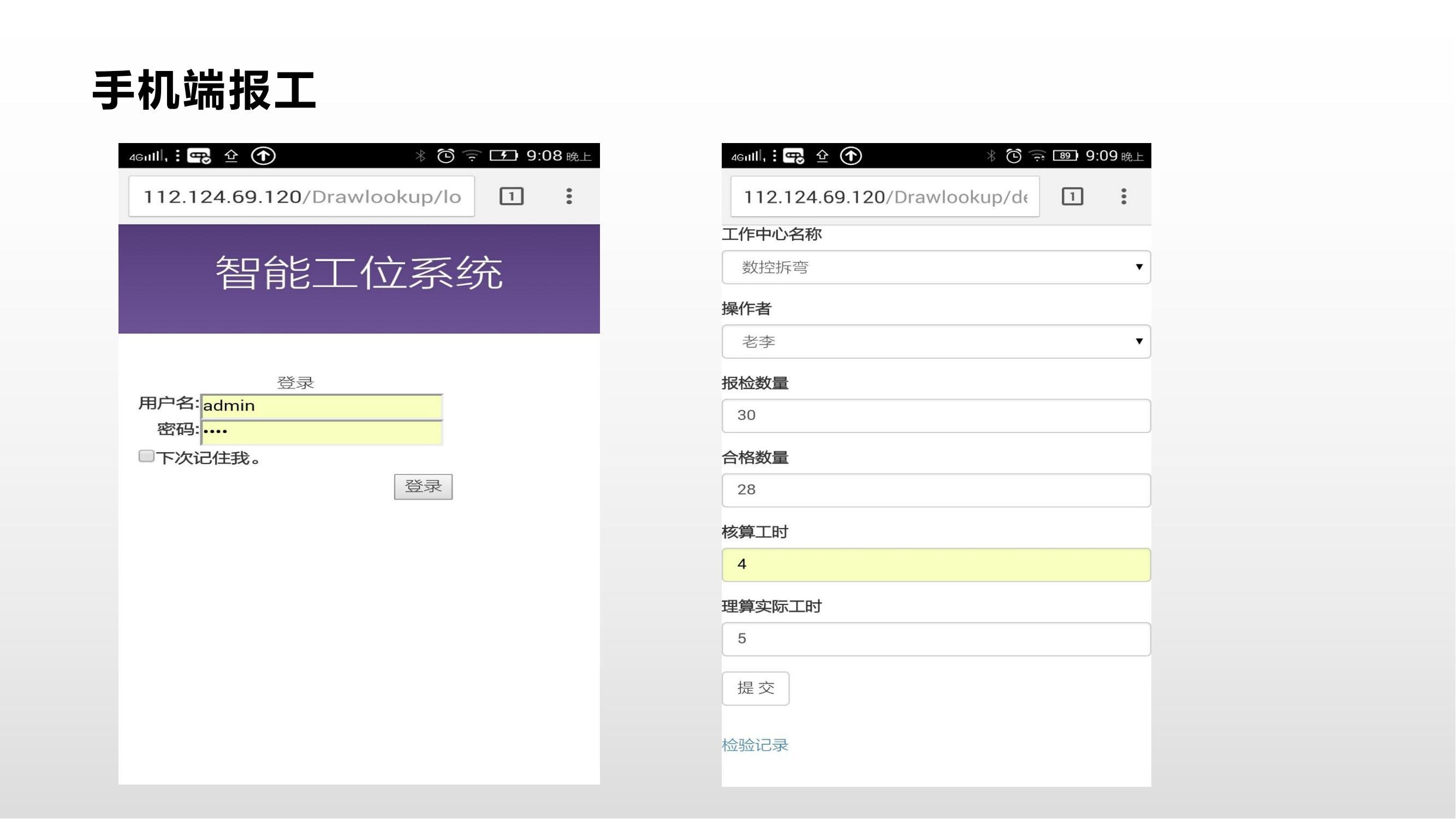The height and width of the screenshot is (819, 1456).
Task: Click the 登录 login button
Action: [423, 486]
